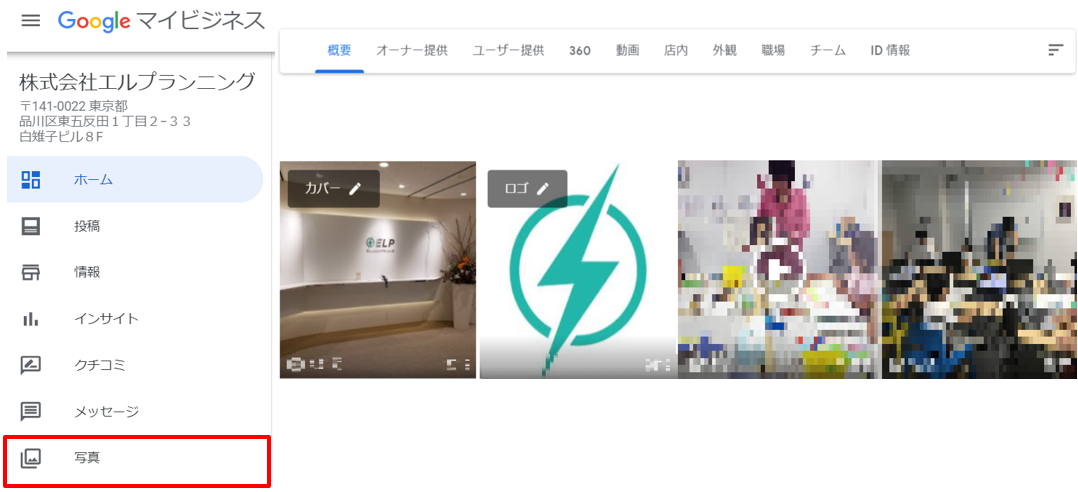Go to ホーム in sidebar
The width and height of the screenshot is (1078, 492).
coord(135,180)
